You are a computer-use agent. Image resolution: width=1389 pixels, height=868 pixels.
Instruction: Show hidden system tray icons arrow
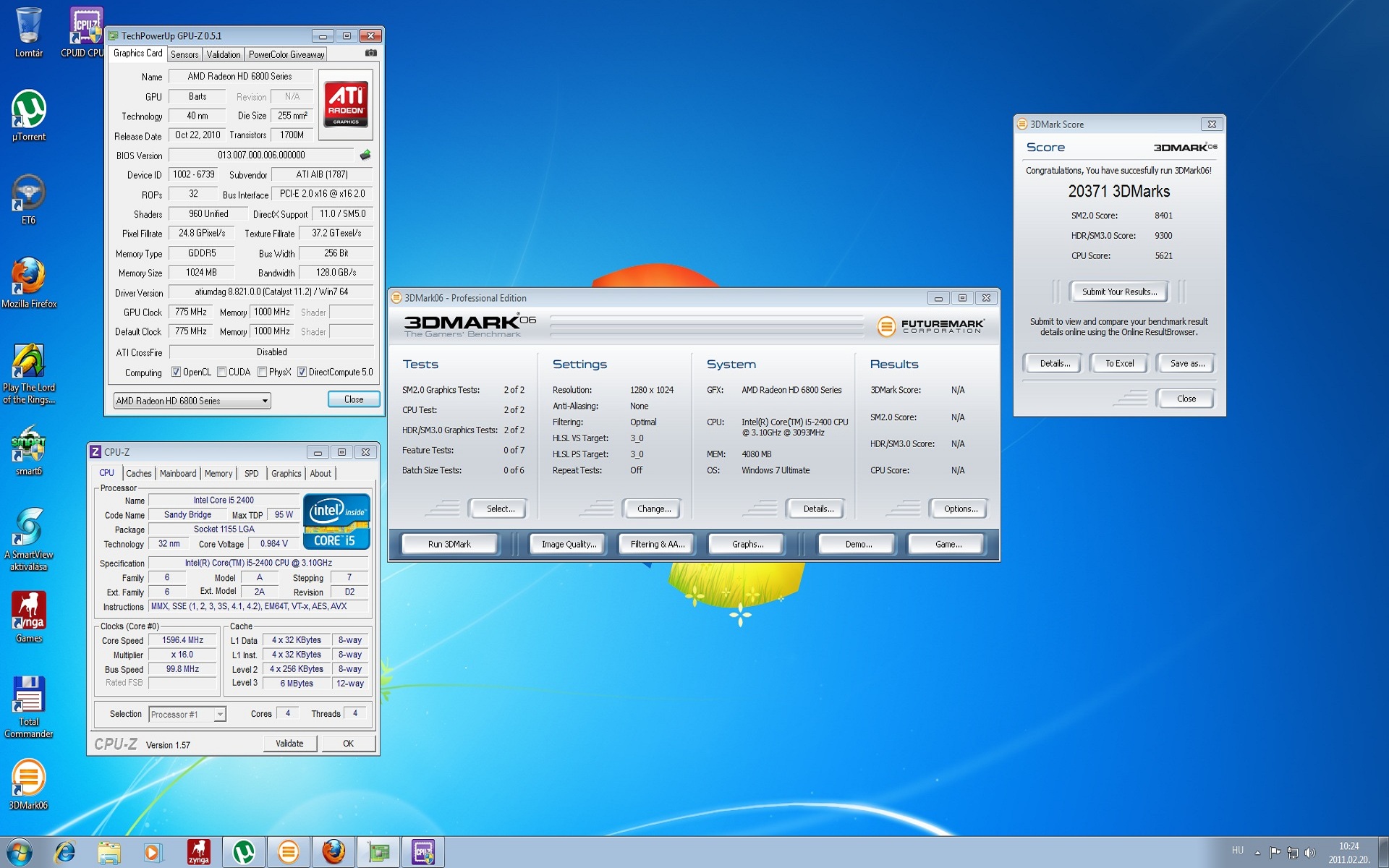(x=1257, y=853)
